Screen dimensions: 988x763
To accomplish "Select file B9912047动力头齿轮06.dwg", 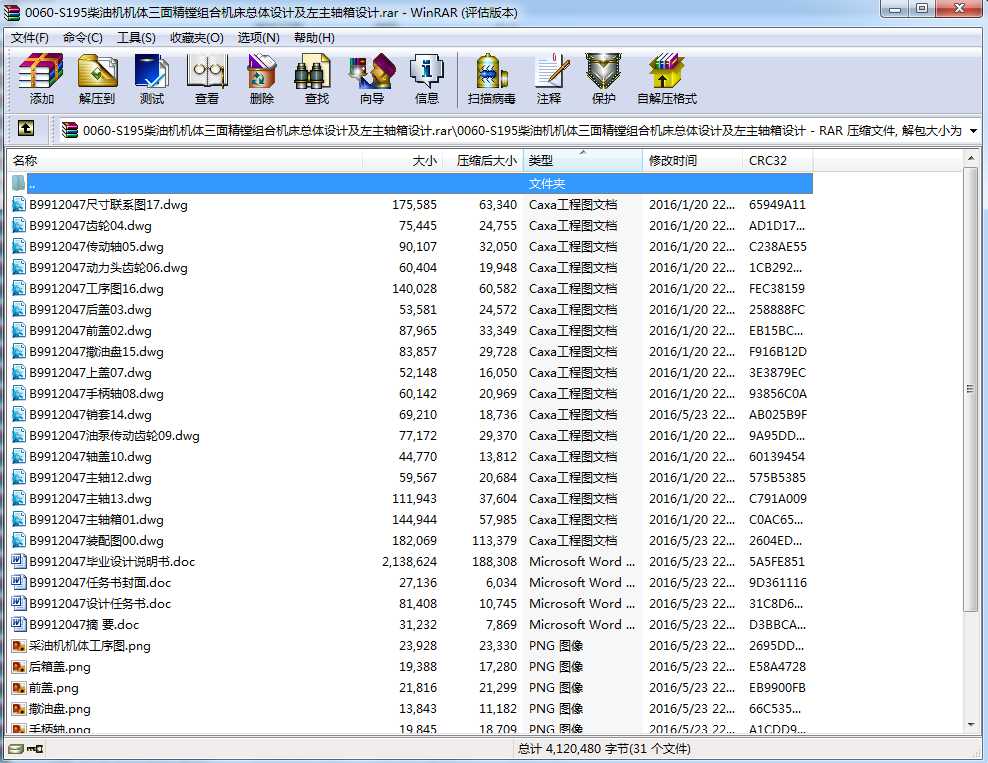I will point(108,267).
